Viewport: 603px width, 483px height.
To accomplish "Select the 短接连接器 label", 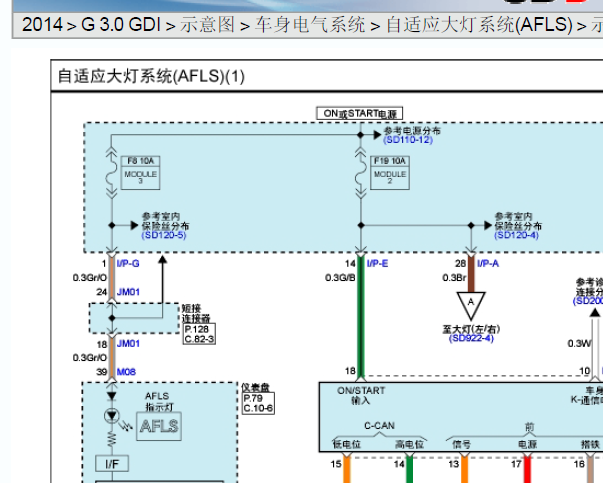I will coord(196,313).
